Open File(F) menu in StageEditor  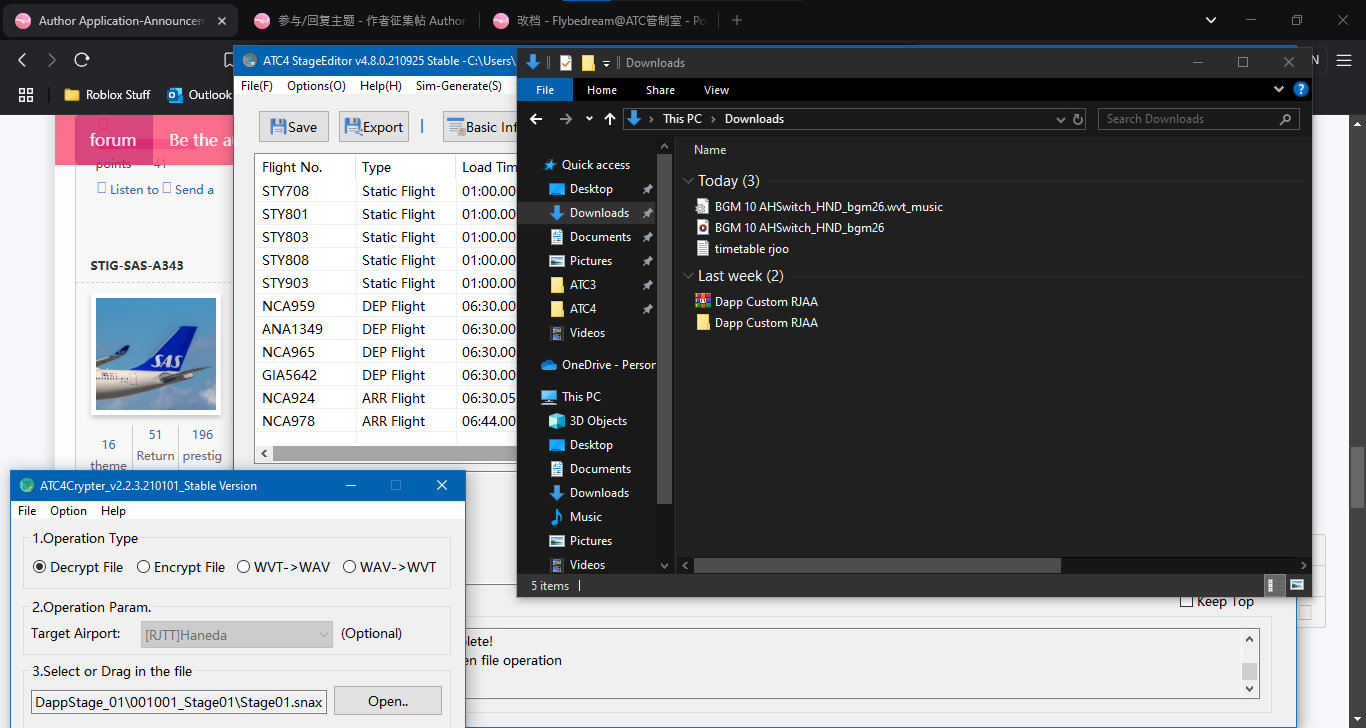pyautogui.click(x=257, y=86)
